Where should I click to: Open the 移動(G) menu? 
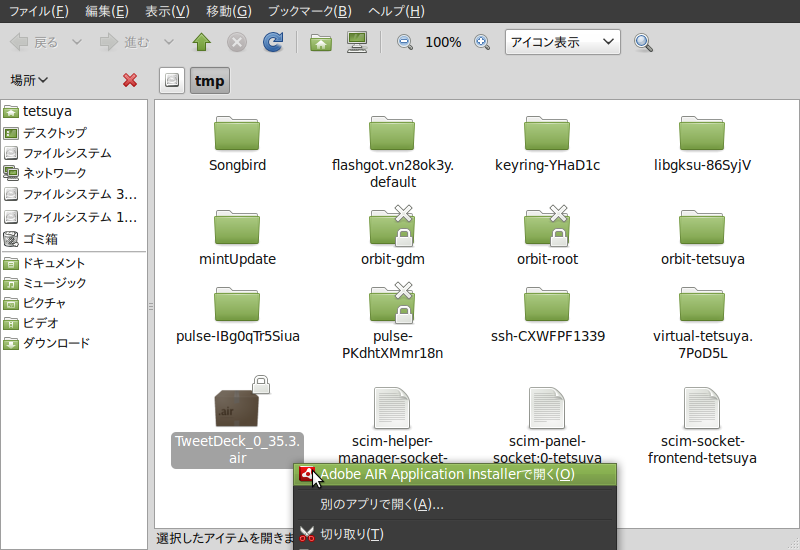click(229, 11)
